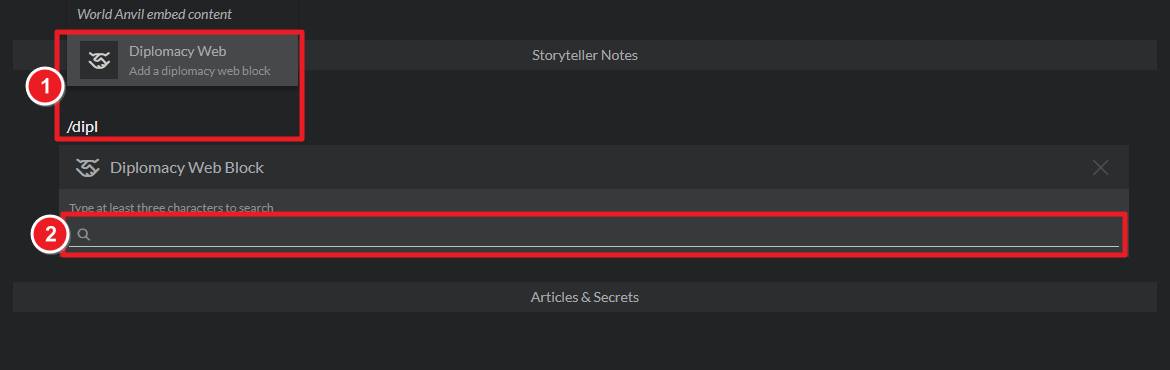The image size is (1170, 370).
Task: Click the "Add a diplomacy web block" description
Action: (199, 72)
